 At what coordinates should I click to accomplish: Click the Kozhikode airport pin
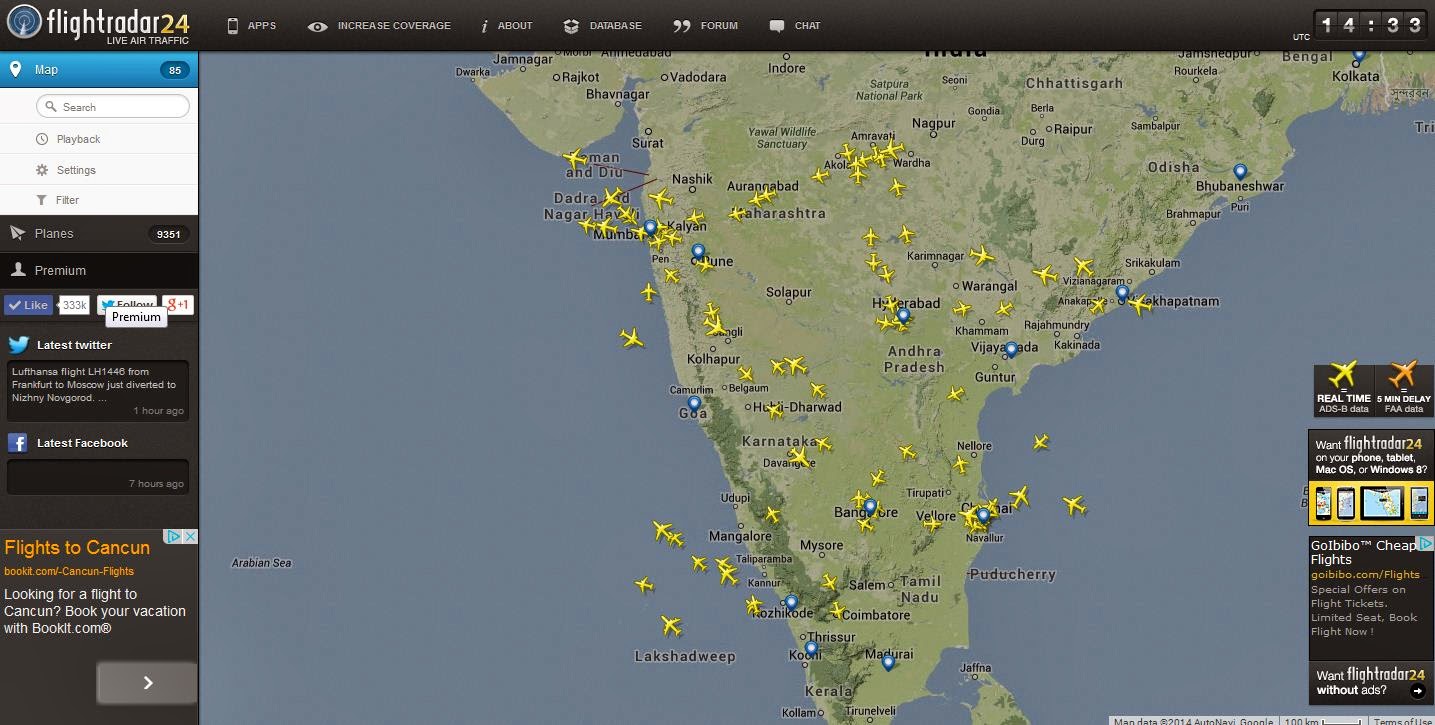click(791, 604)
